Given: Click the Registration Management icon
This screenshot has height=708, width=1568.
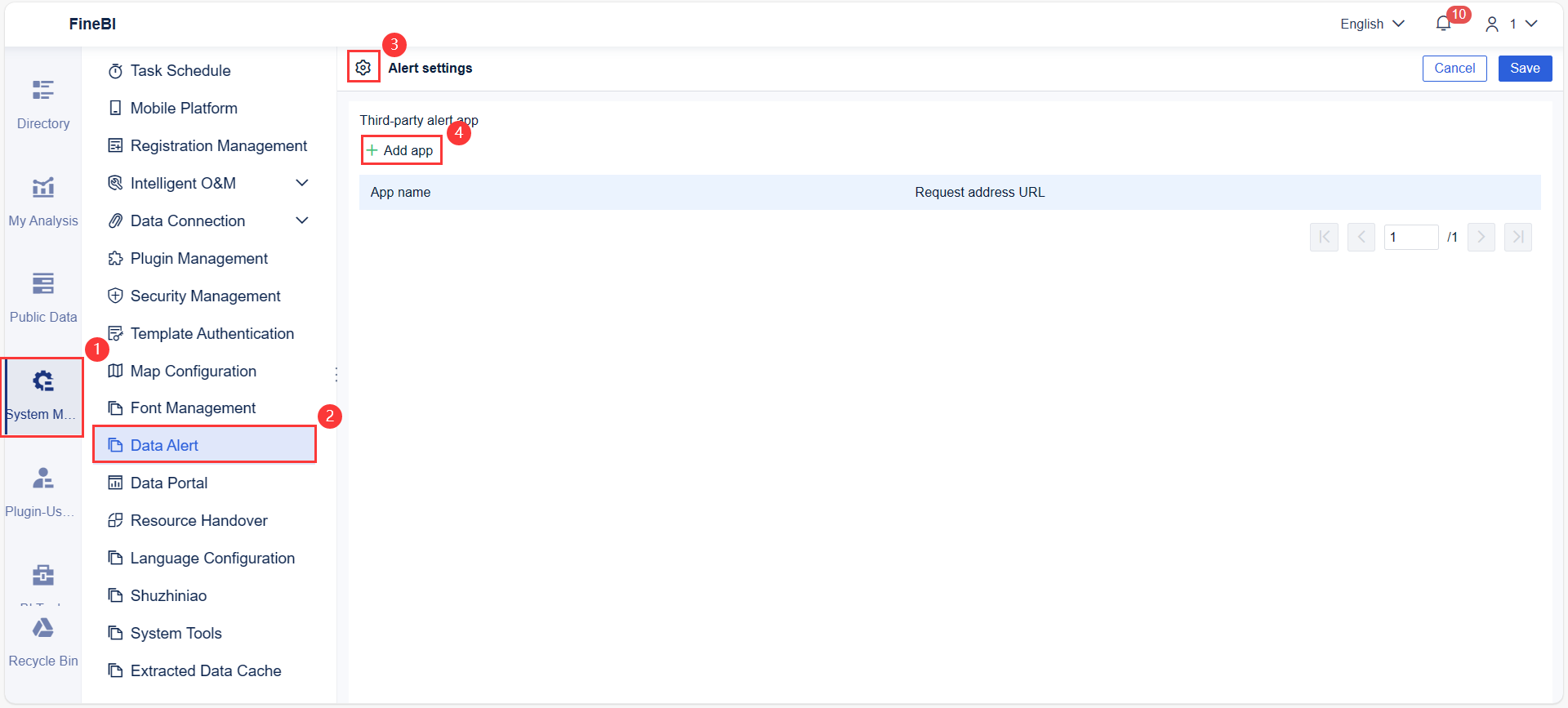Looking at the screenshot, I should tap(115, 145).
